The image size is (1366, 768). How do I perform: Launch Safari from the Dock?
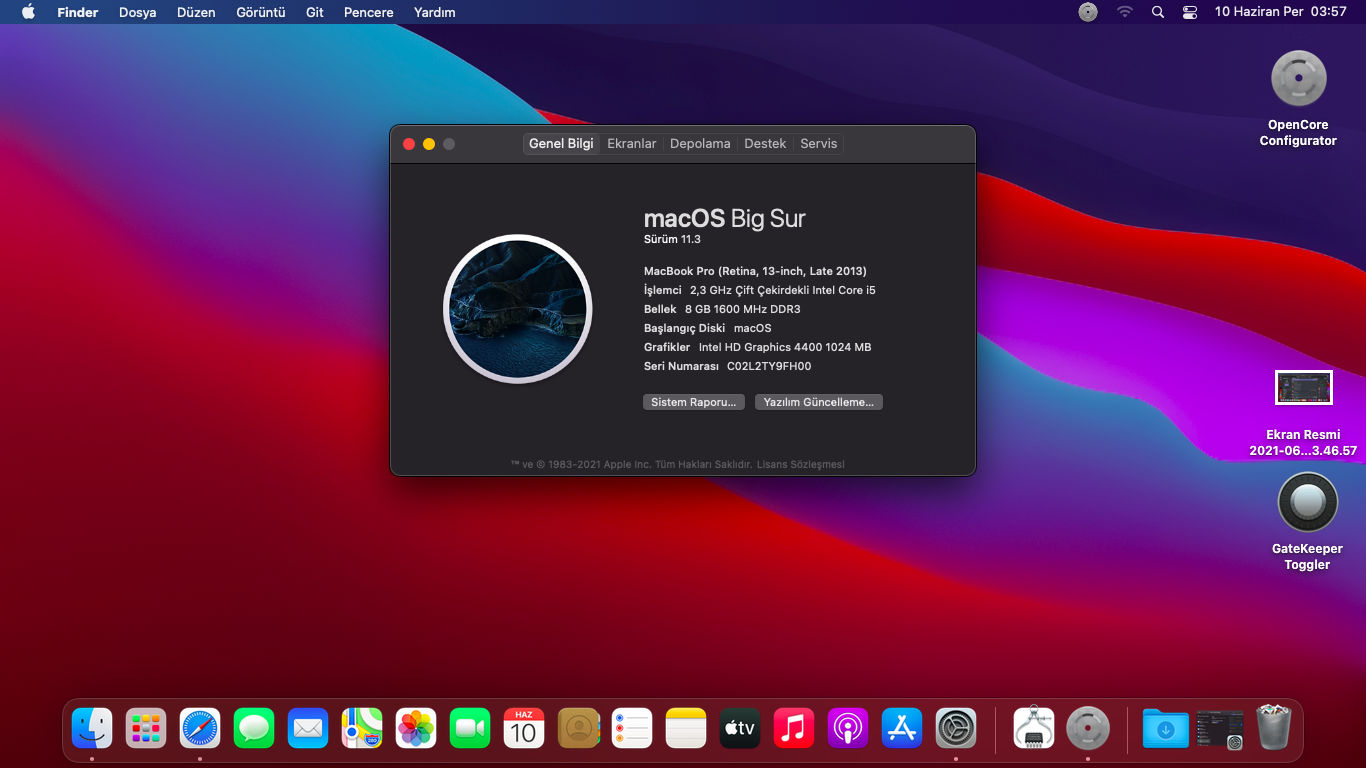(x=200, y=728)
